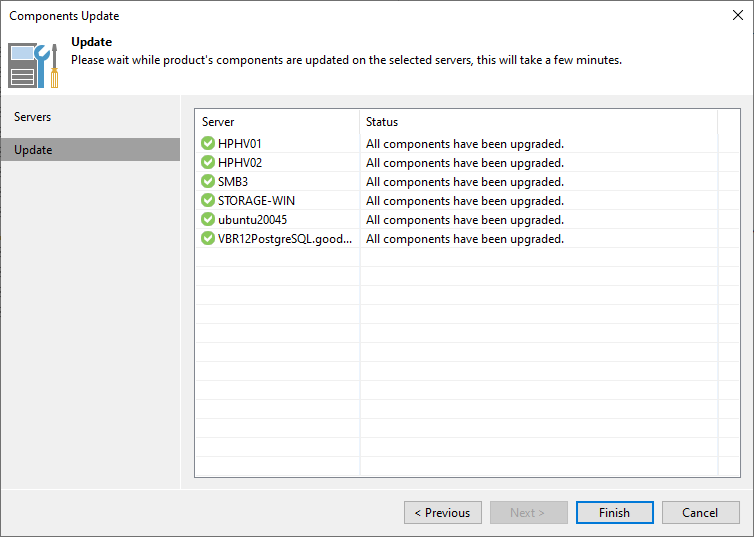Click the green check icon for VBR12PostgreSQL server
The height and width of the screenshot is (537, 754).
click(x=208, y=238)
